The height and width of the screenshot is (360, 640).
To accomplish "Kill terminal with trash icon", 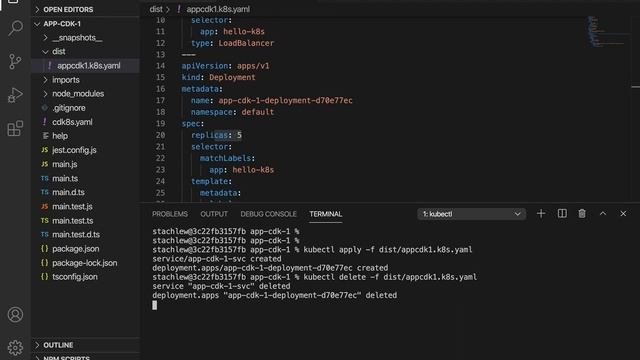I will point(582,213).
